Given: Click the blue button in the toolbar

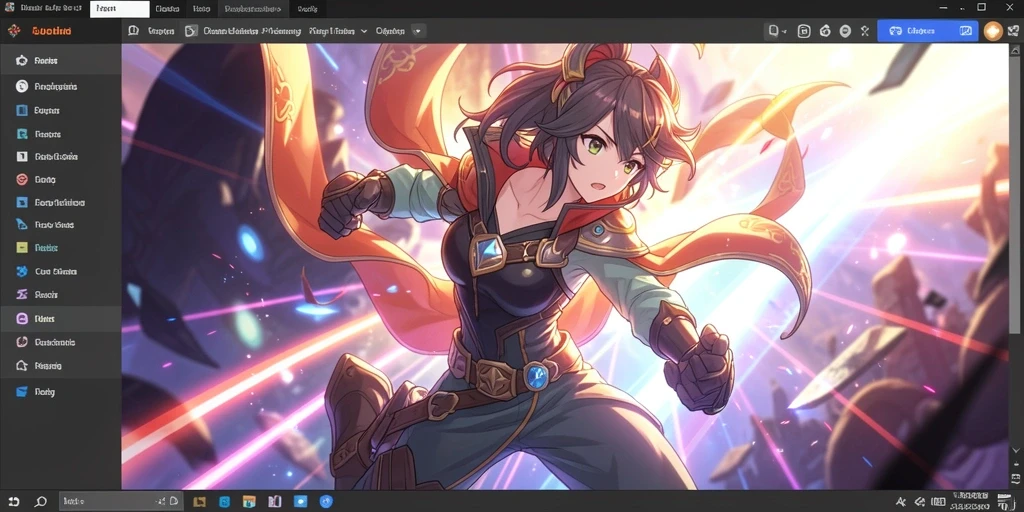Looking at the screenshot, I should click(x=927, y=31).
